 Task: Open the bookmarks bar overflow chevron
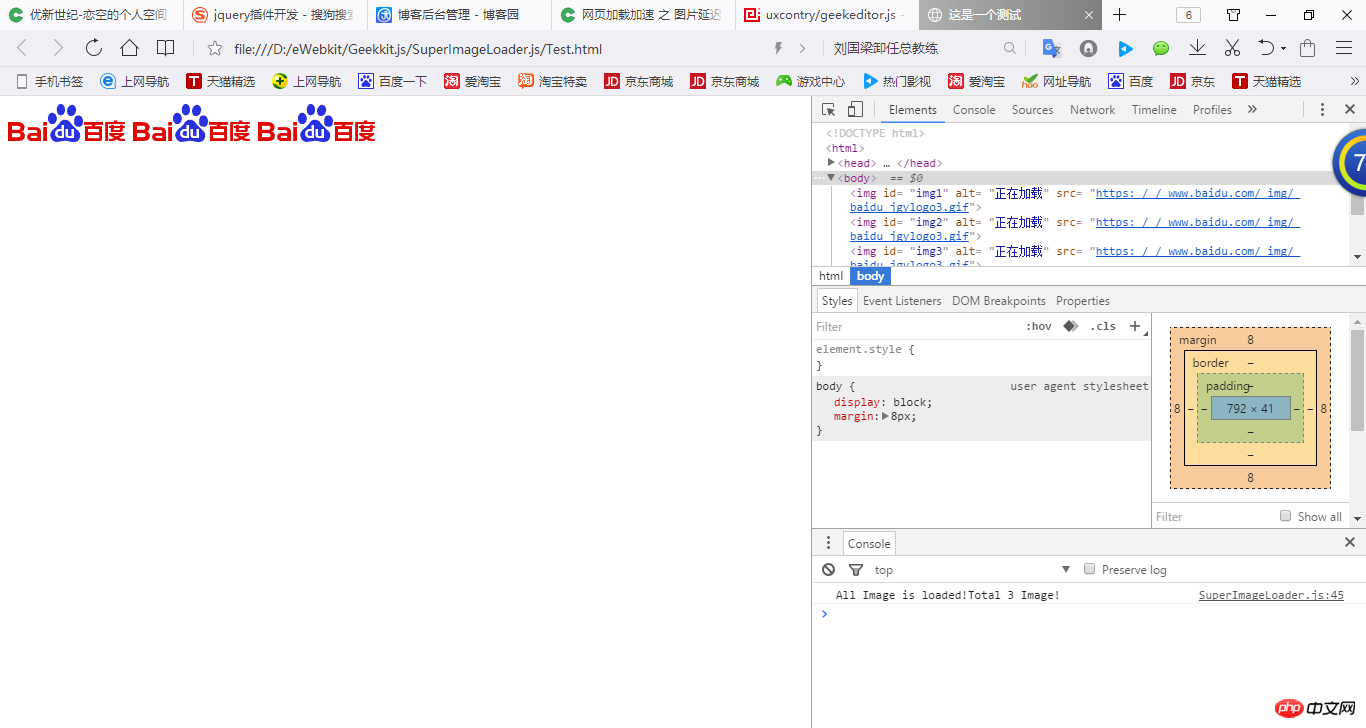tap(1356, 82)
